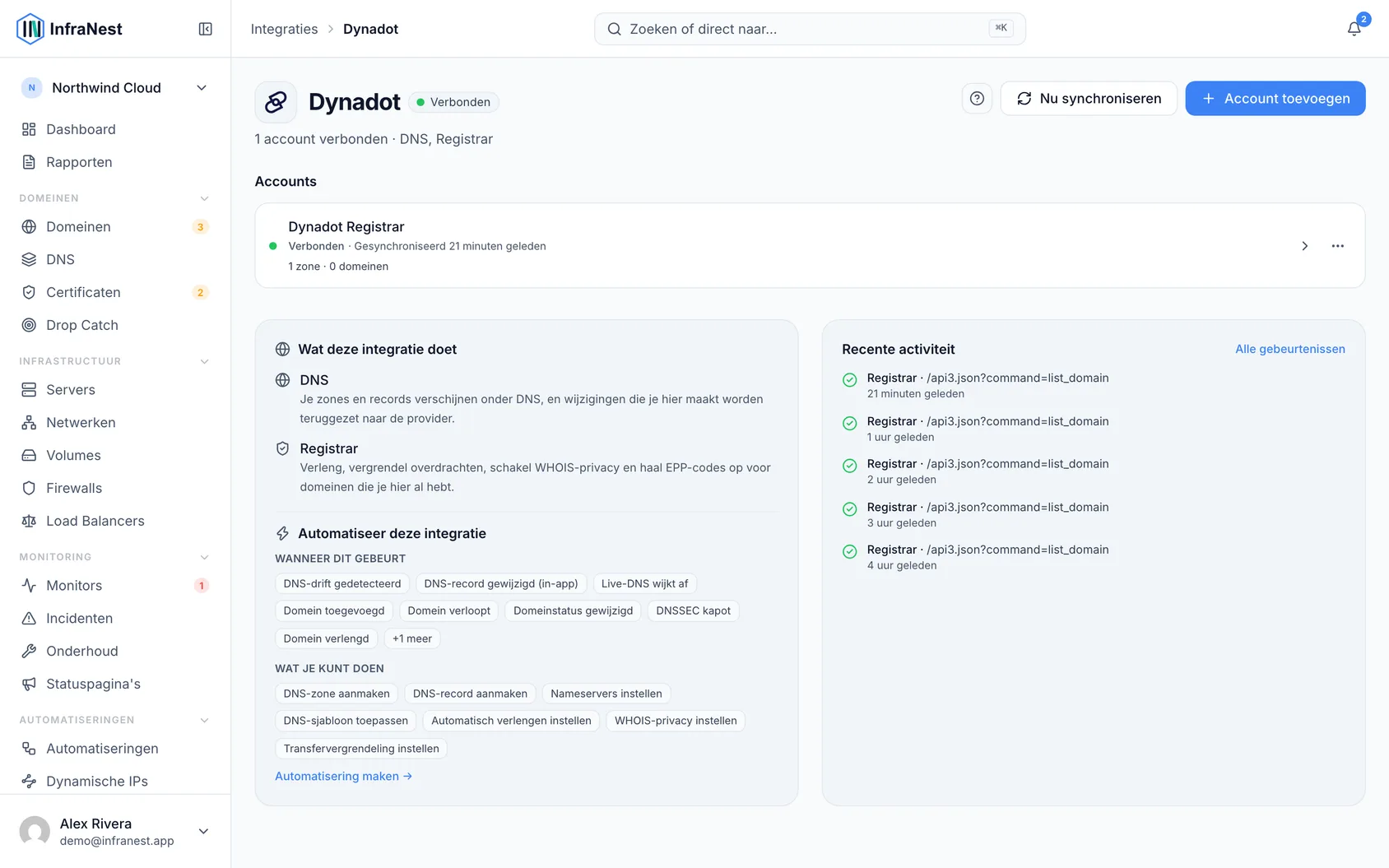Viewport: 1389px width, 868px height.
Task: Open Alle gebeurtenissen link
Action: 1290,349
